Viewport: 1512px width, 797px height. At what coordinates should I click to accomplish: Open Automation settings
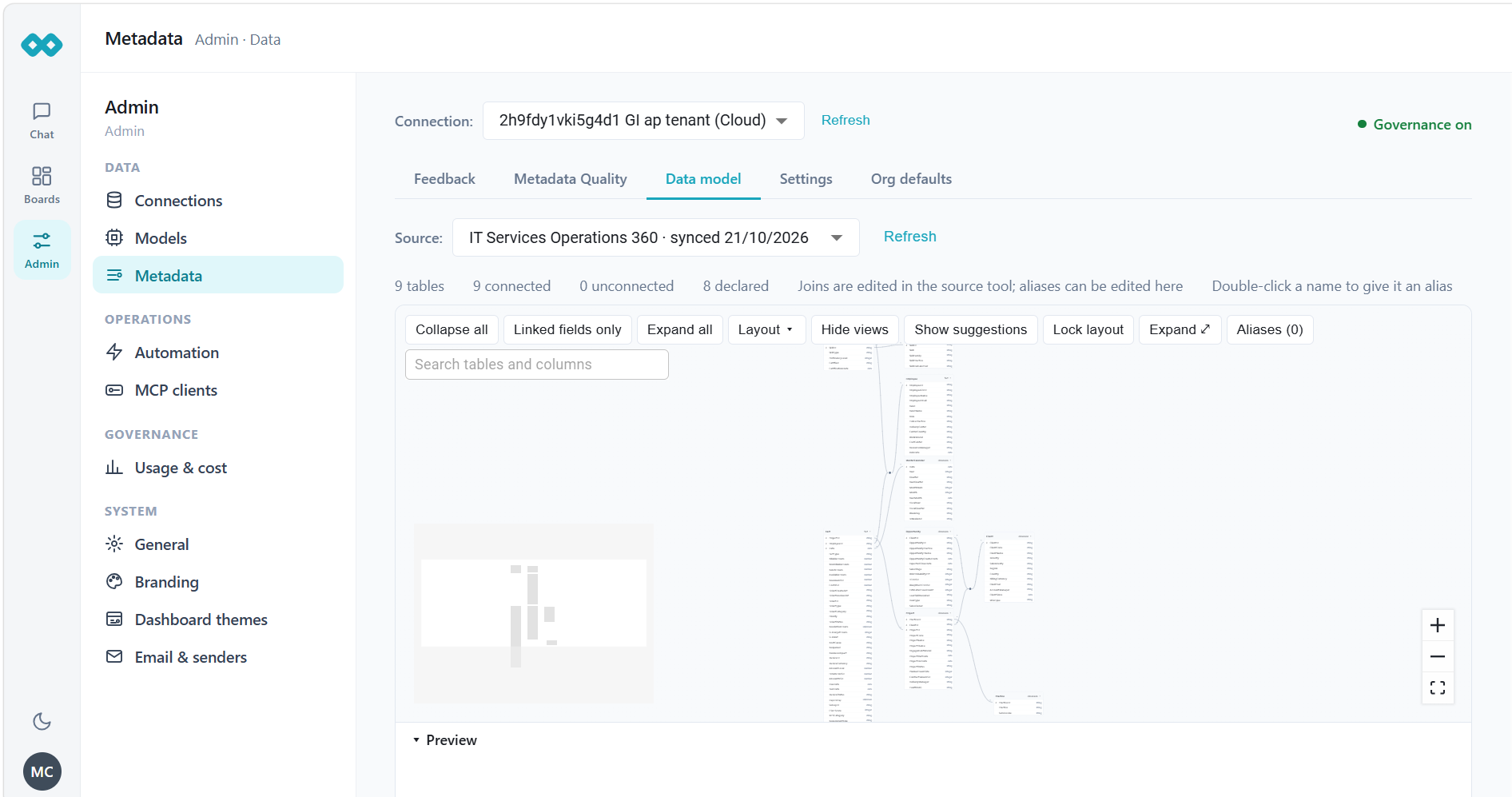pyautogui.click(x=218, y=353)
